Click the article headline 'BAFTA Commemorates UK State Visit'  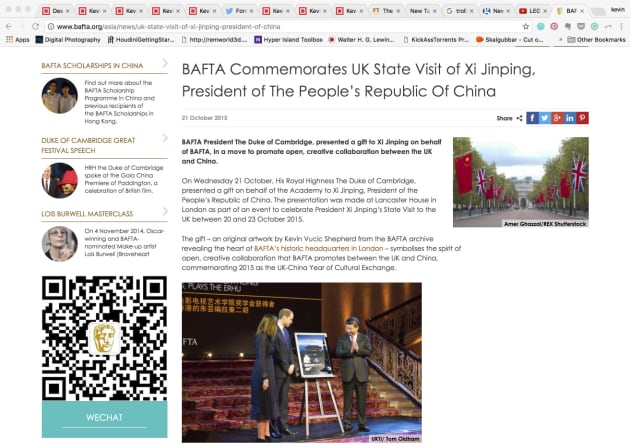pos(358,80)
